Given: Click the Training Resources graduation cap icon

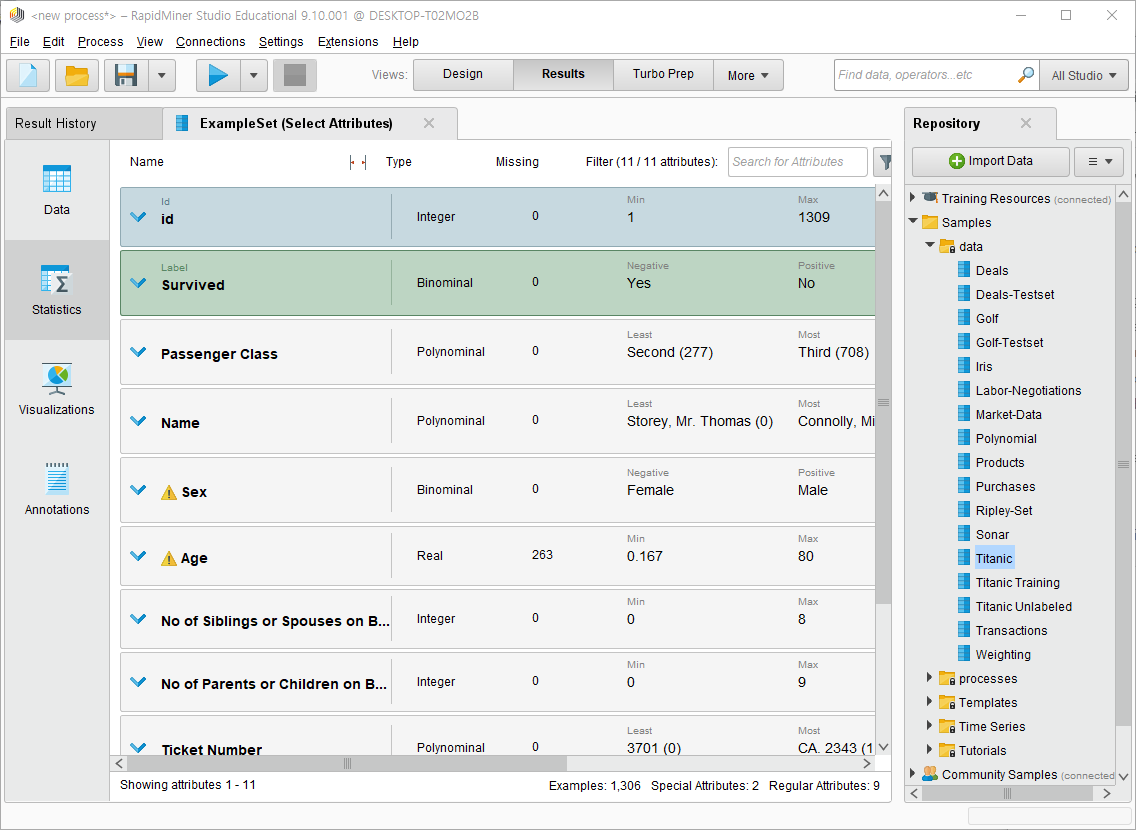Looking at the screenshot, I should point(930,198).
